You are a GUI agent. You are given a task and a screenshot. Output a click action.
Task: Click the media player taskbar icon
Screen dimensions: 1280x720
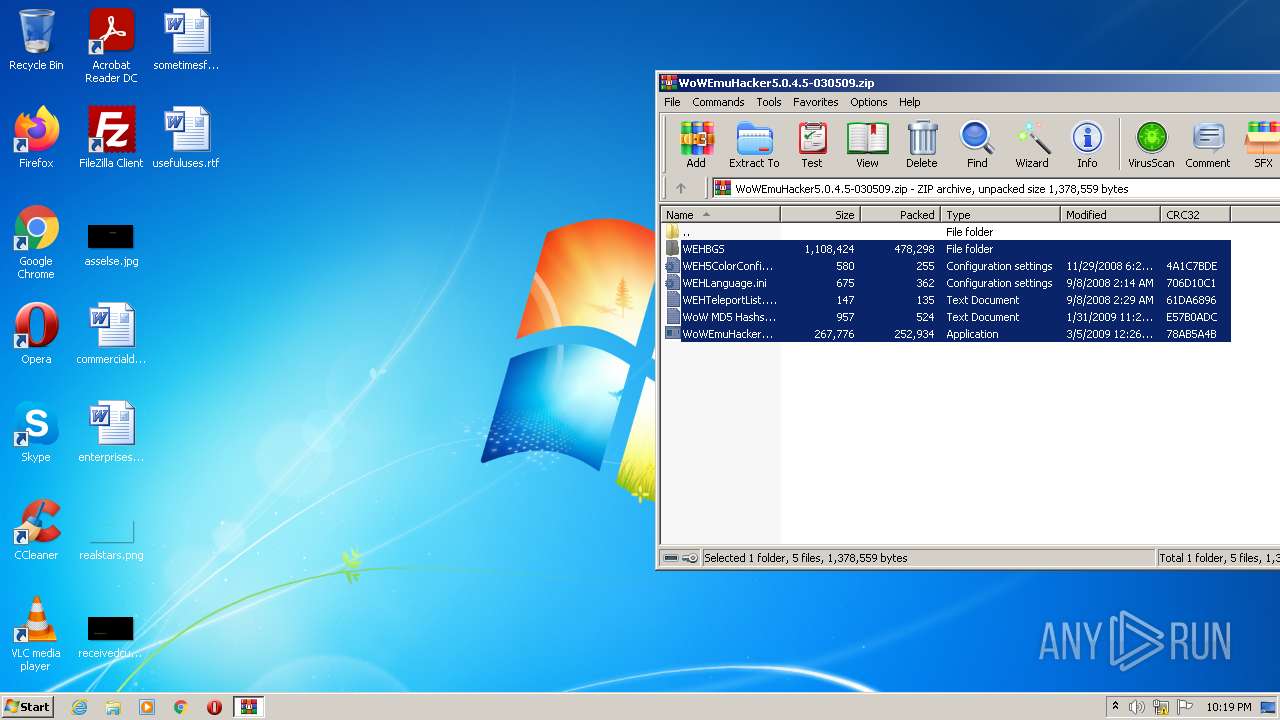pos(147,707)
